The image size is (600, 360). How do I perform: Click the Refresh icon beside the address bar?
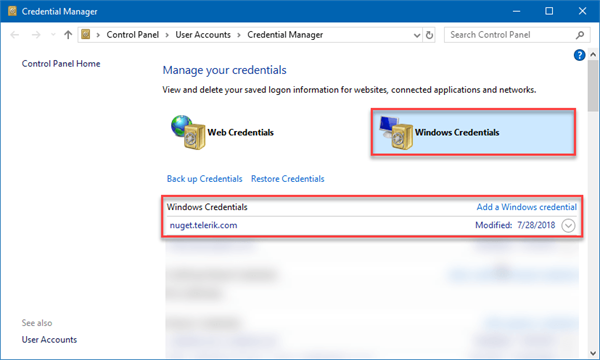tap(429, 35)
